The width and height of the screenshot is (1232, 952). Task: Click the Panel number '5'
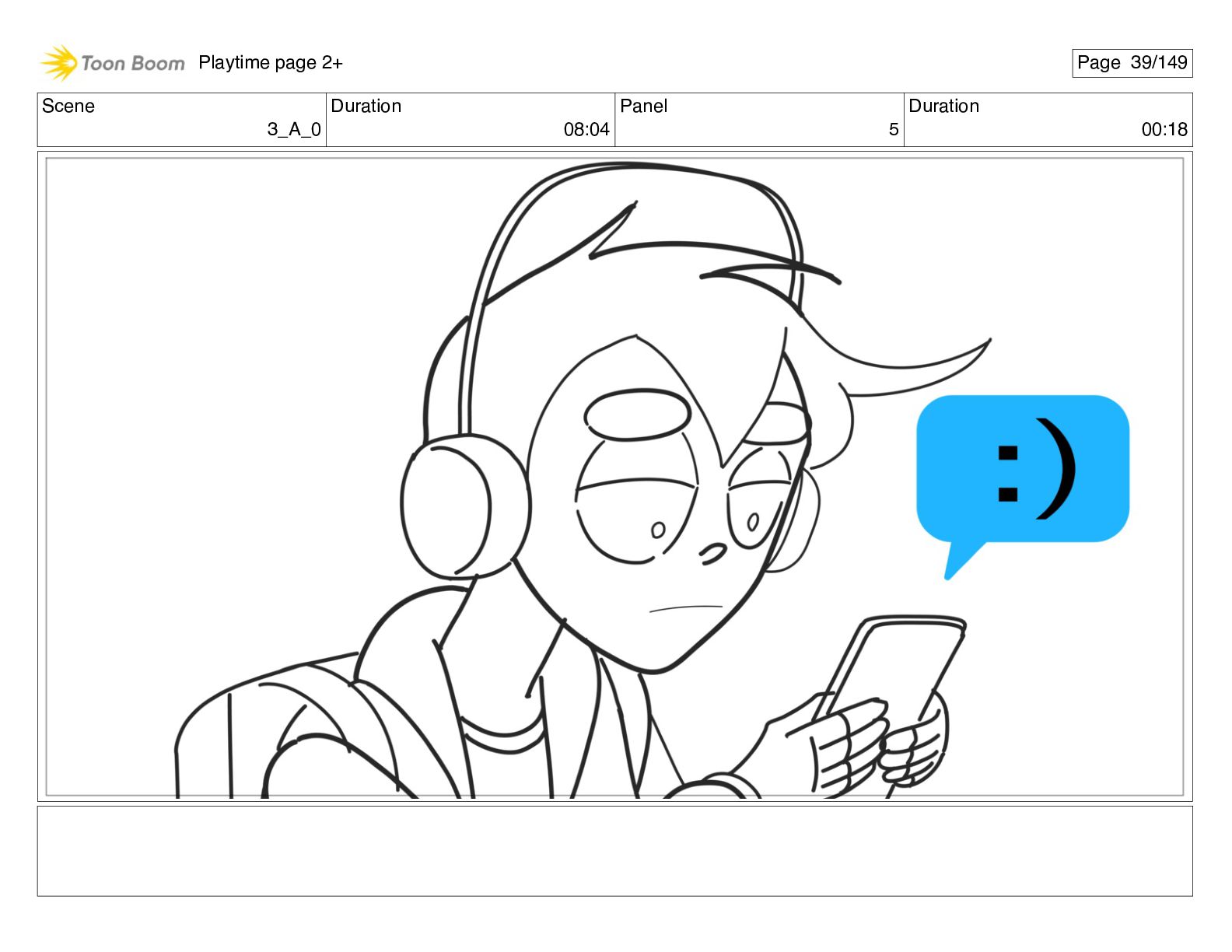(x=894, y=129)
